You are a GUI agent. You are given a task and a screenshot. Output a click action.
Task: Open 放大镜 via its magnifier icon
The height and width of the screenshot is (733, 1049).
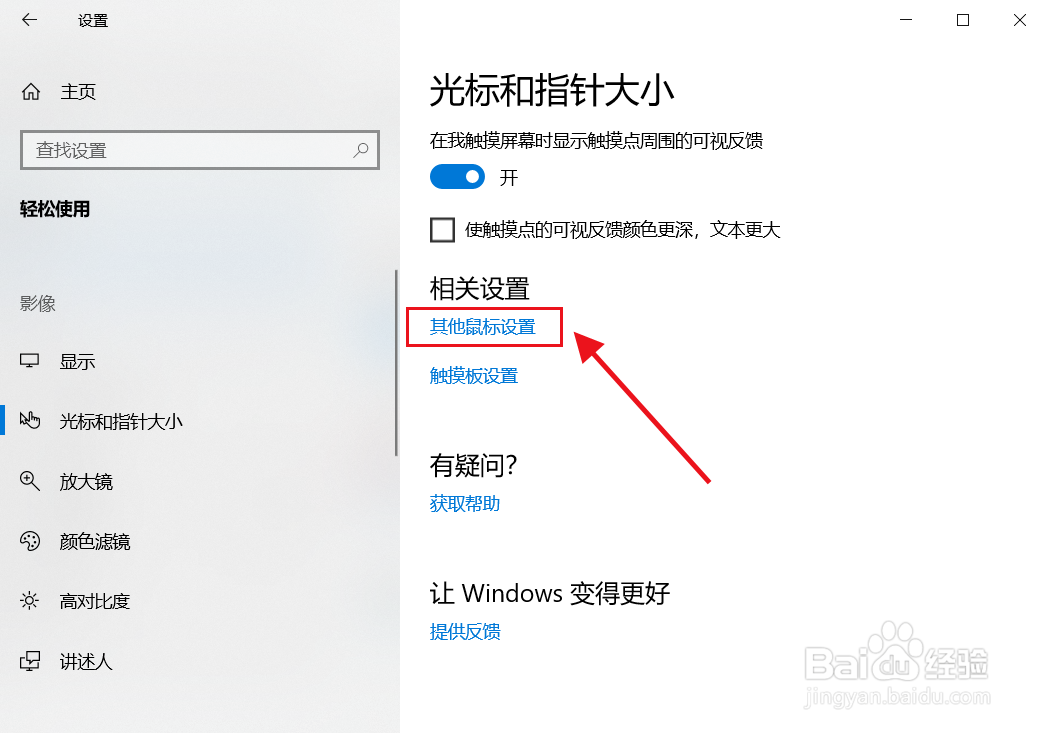[29, 481]
